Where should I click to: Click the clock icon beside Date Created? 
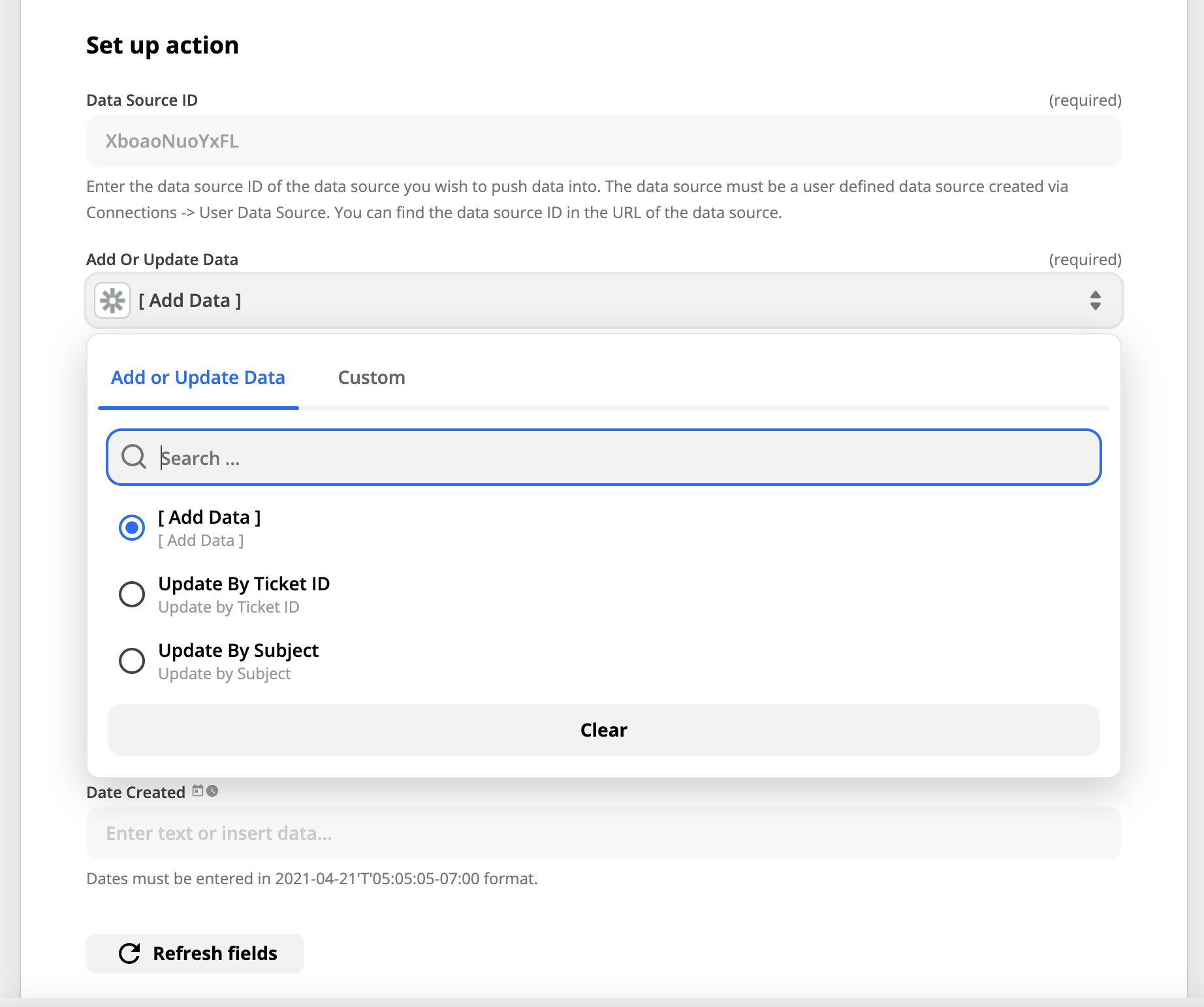pos(212,791)
